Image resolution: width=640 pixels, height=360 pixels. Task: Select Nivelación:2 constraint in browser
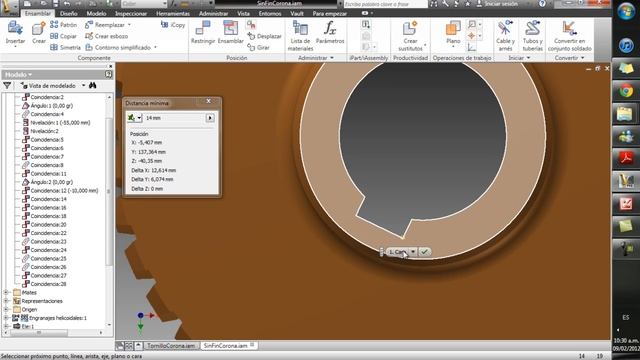(x=40, y=131)
